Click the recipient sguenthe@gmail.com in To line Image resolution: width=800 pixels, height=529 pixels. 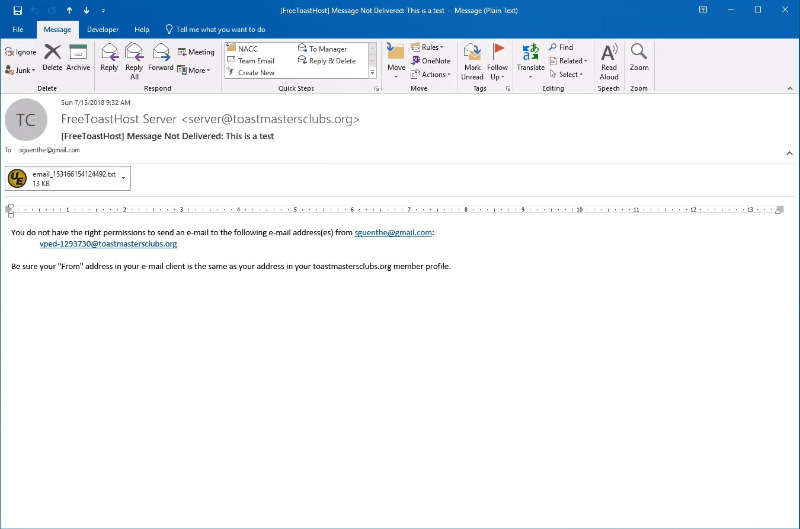tap(49, 150)
